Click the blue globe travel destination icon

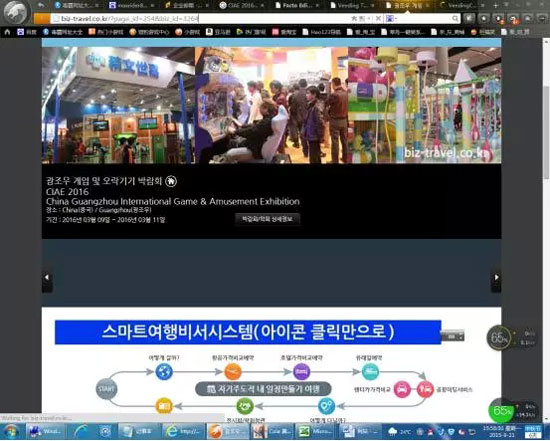coord(164,372)
